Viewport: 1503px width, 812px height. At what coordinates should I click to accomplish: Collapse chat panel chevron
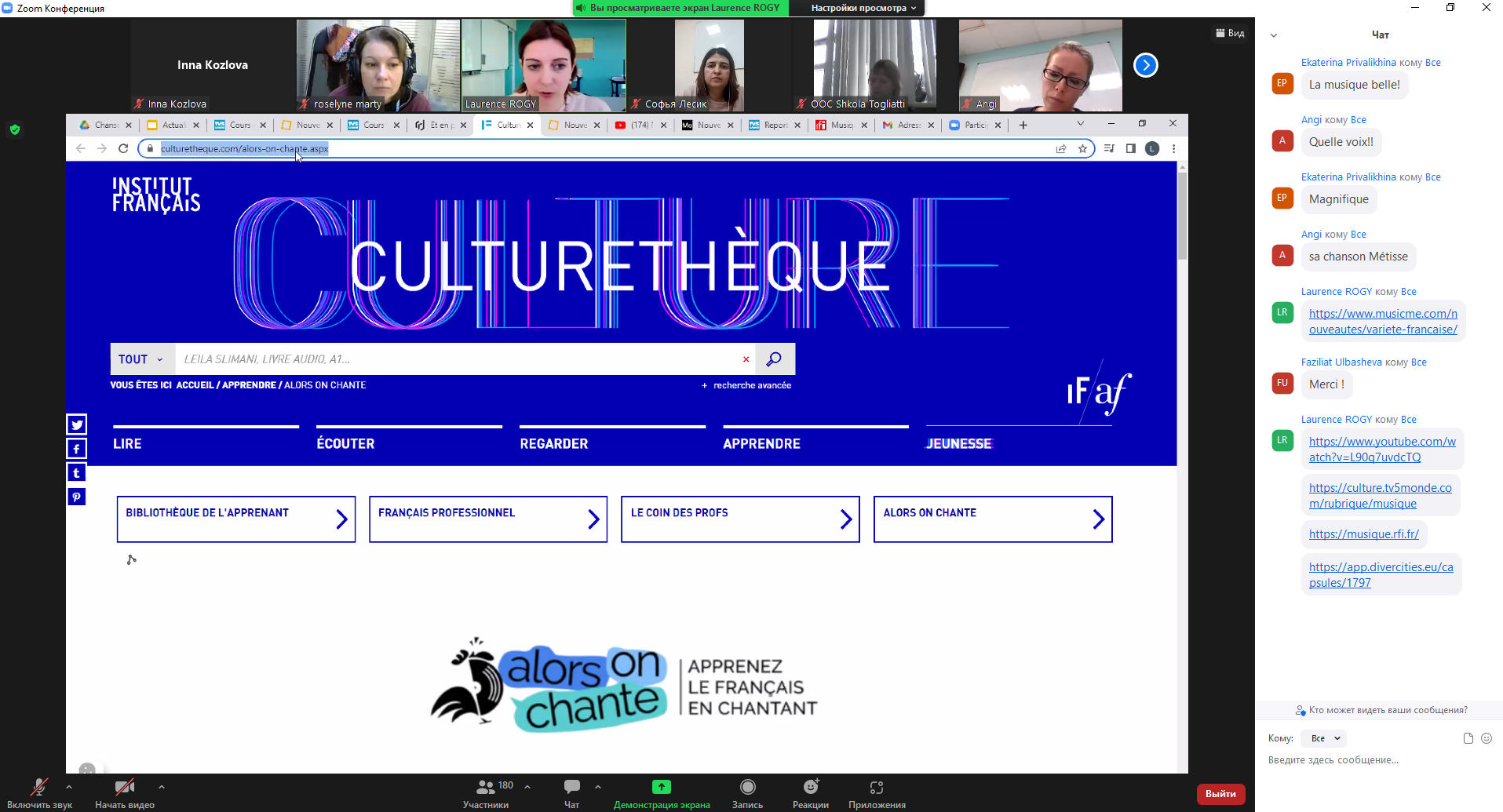pos(1274,35)
